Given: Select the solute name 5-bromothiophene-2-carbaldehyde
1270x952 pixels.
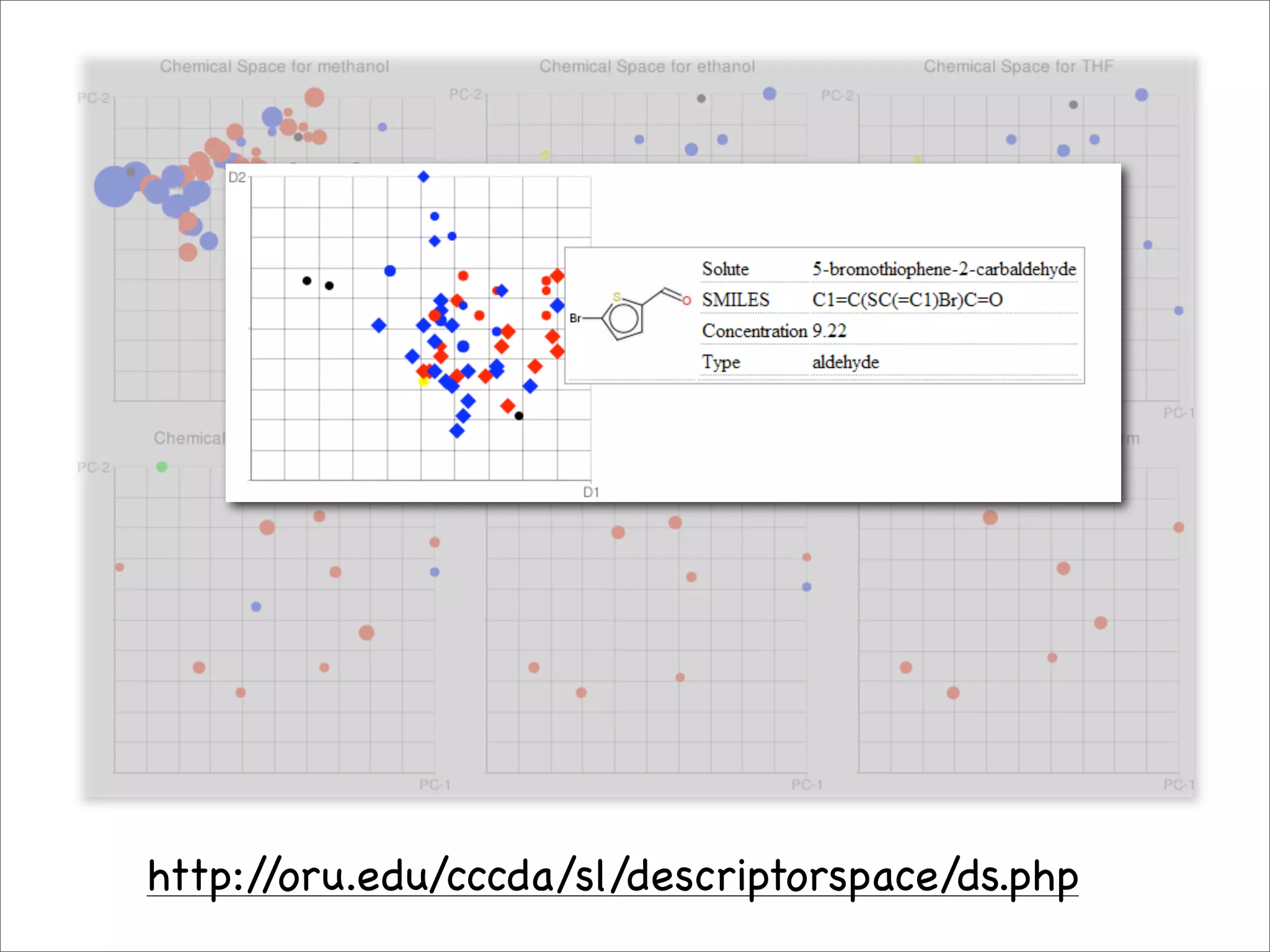Looking at the screenshot, I should (x=944, y=269).
